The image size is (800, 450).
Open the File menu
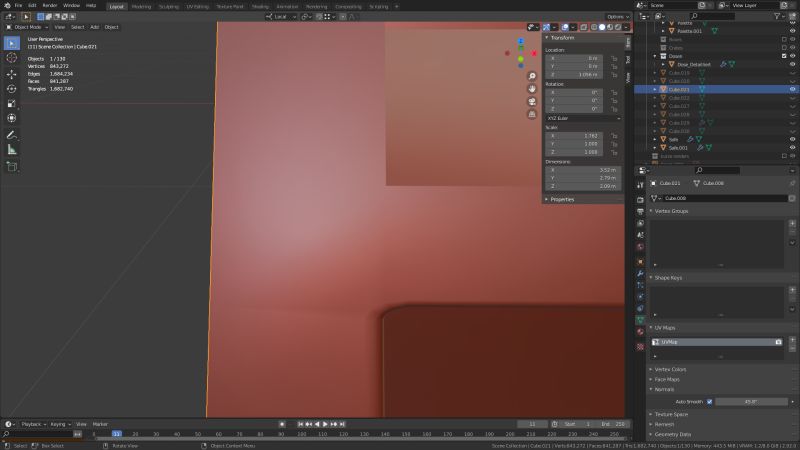coord(18,5)
